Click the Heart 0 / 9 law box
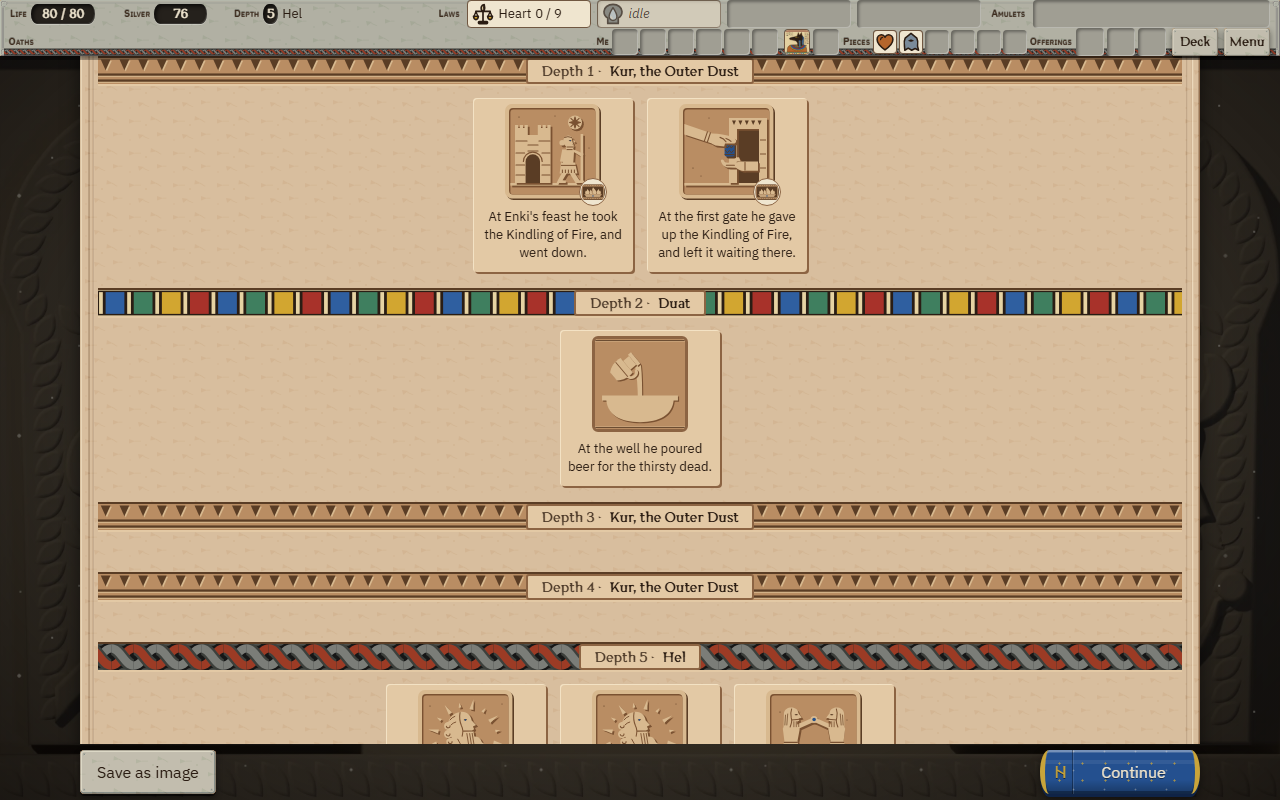1280x800 pixels. 529,14
